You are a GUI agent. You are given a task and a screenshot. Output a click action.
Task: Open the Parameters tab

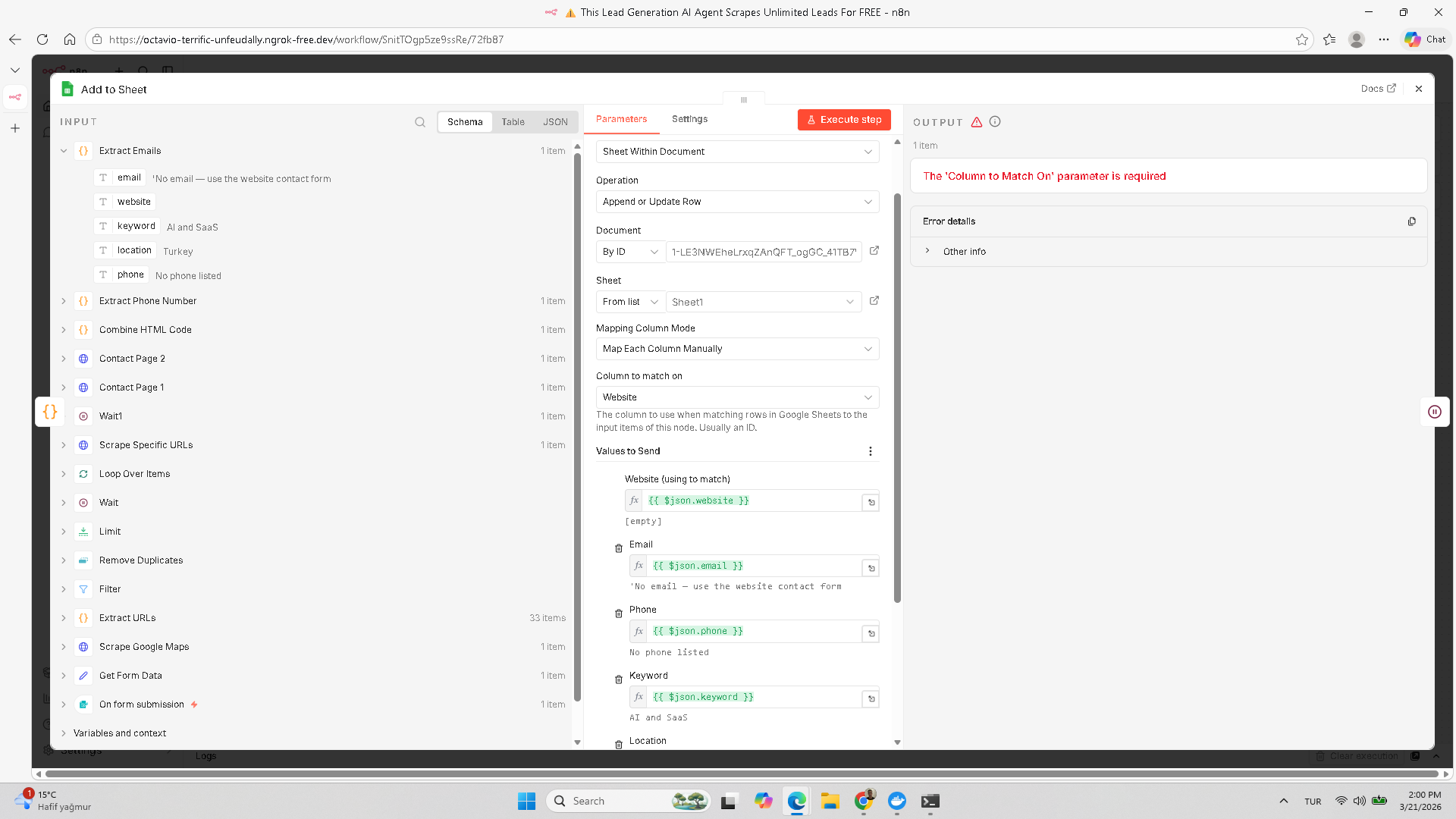tap(621, 119)
